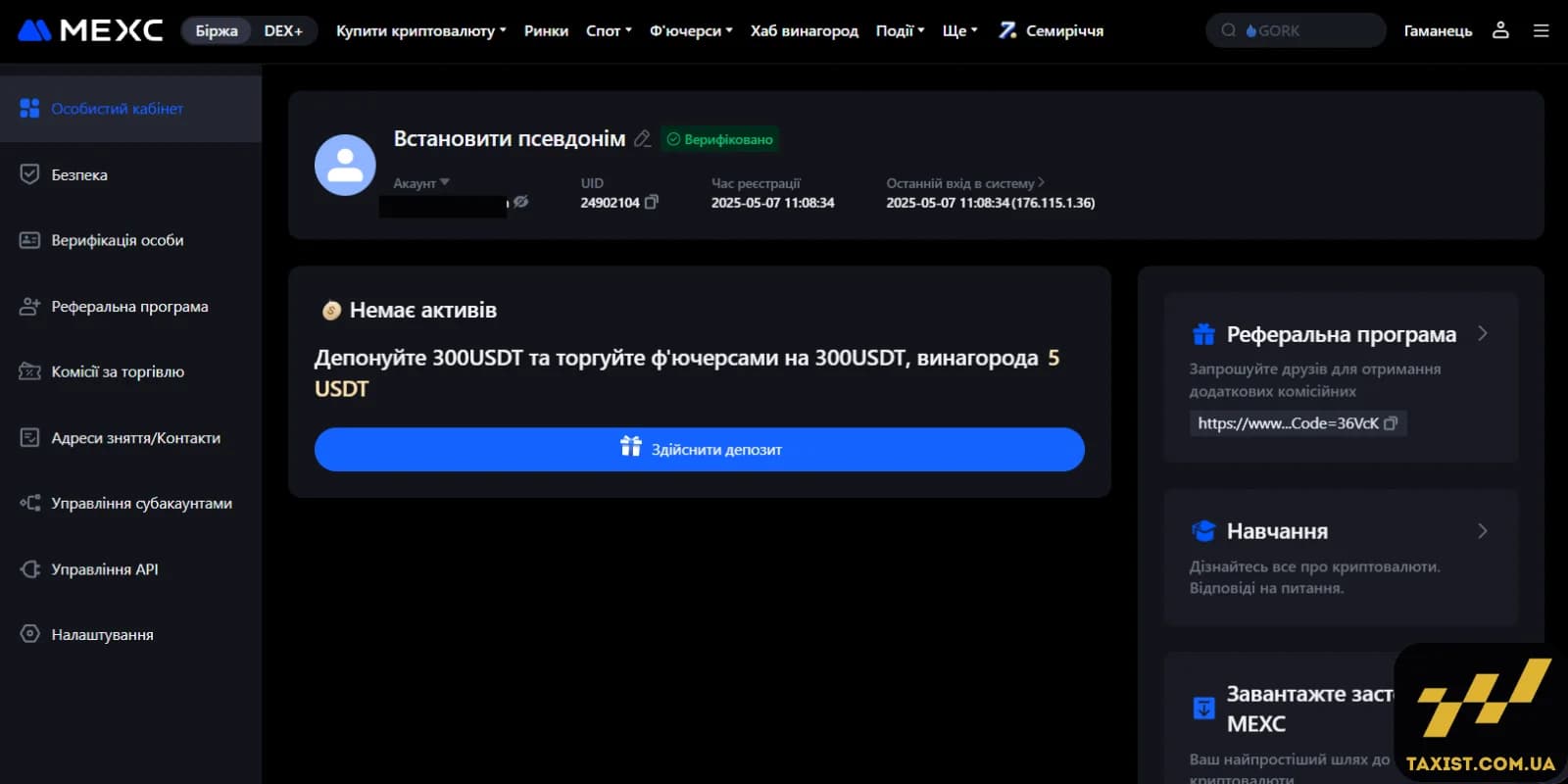Open Хаб винагород menu item
Viewport: 1568px width, 784px height.
pos(804,30)
